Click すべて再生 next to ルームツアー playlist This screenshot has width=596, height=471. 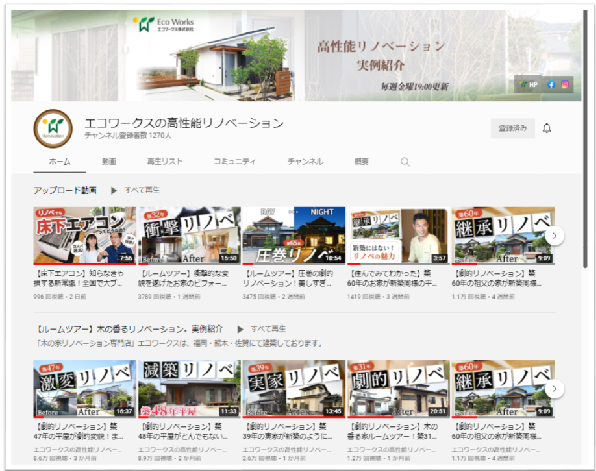coord(268,329)
